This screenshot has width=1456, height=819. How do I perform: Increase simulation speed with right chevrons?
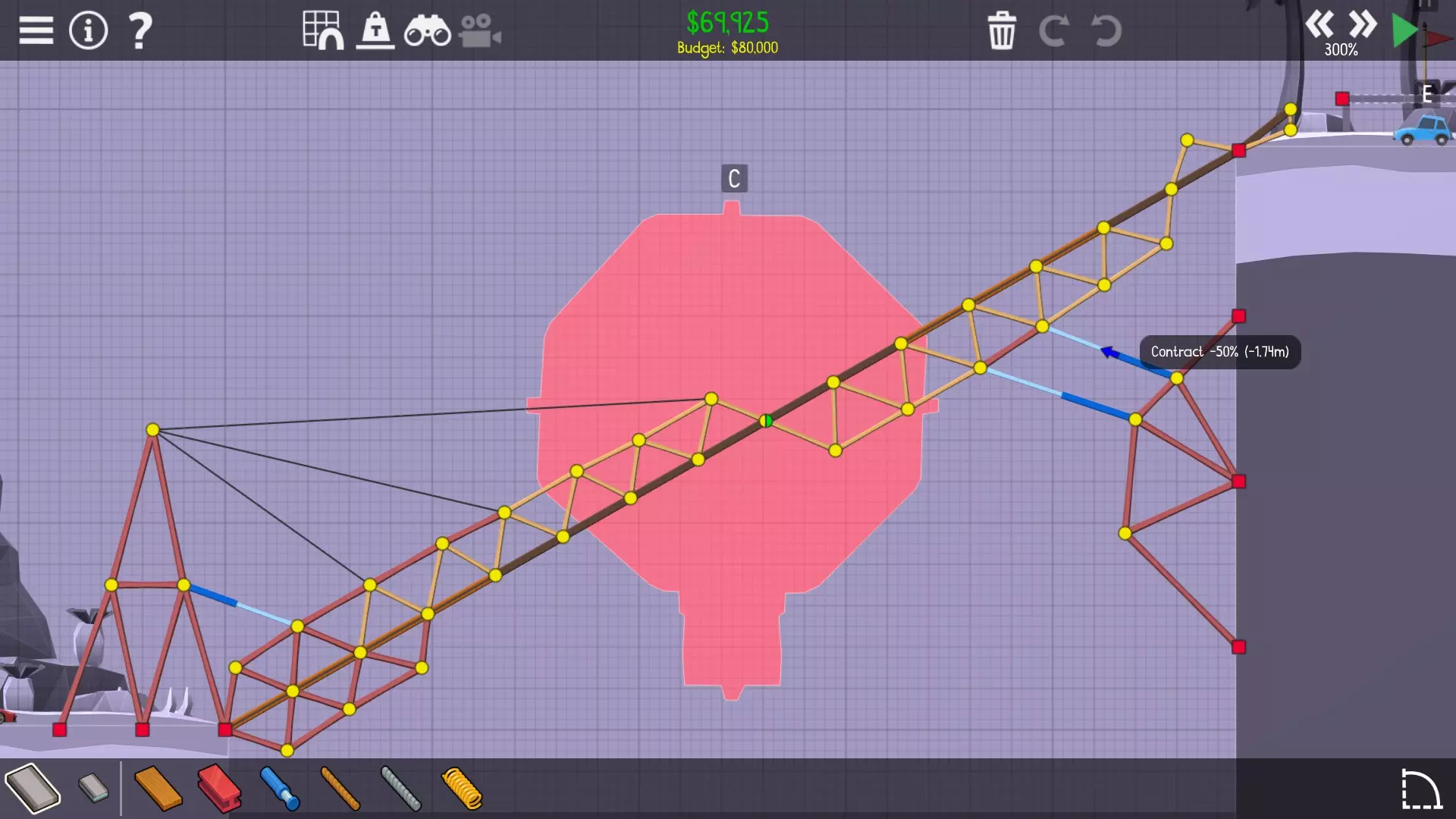(x=1363, y=24)
